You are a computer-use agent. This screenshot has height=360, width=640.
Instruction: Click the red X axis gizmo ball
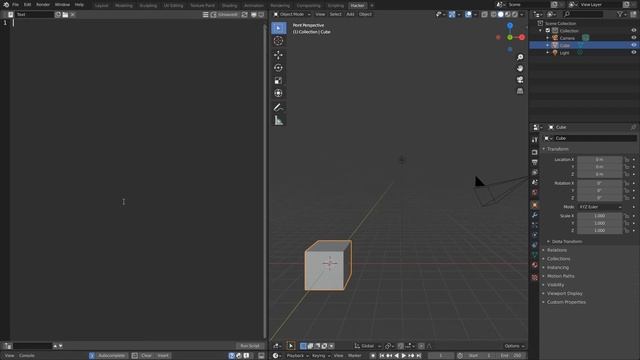[x=522, y=37]
